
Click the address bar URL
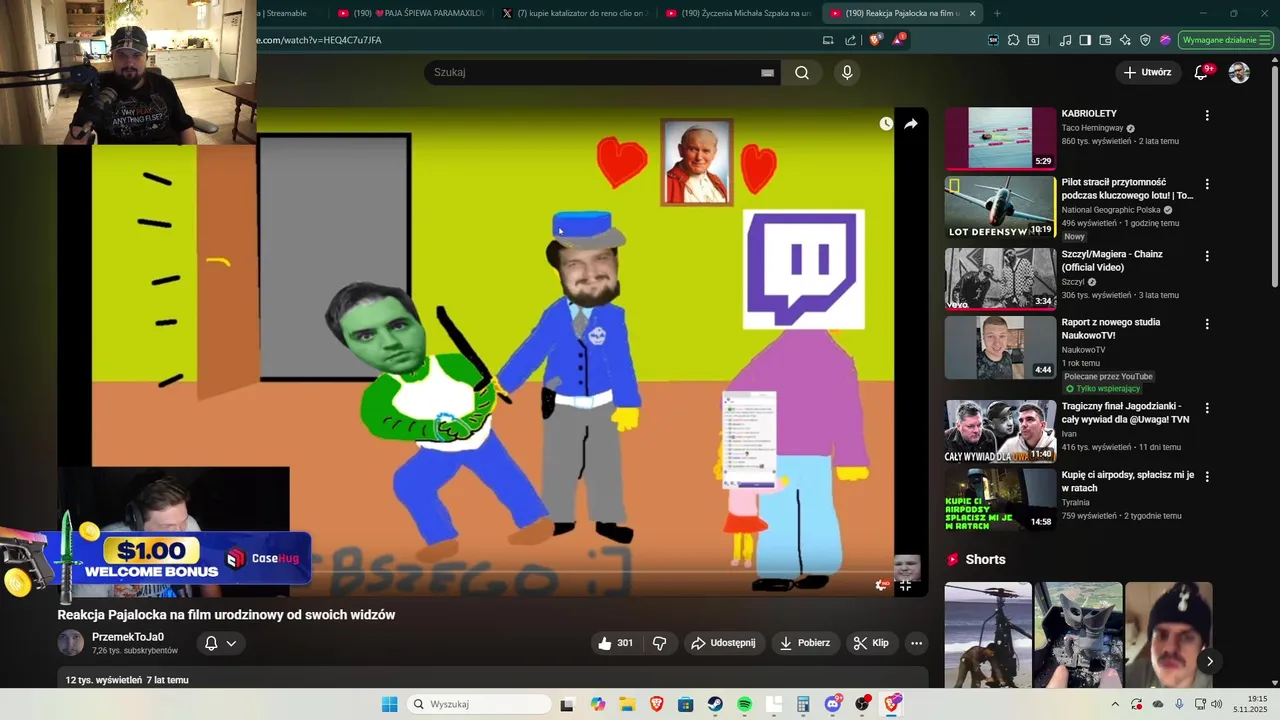pyautogui.click(x=320, y=40)
